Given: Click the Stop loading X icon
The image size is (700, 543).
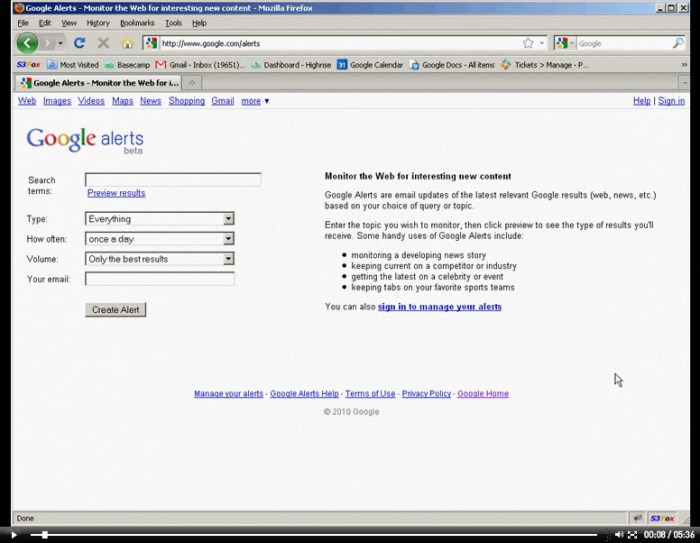Looking at the screenshot, I should pos(103,43).
